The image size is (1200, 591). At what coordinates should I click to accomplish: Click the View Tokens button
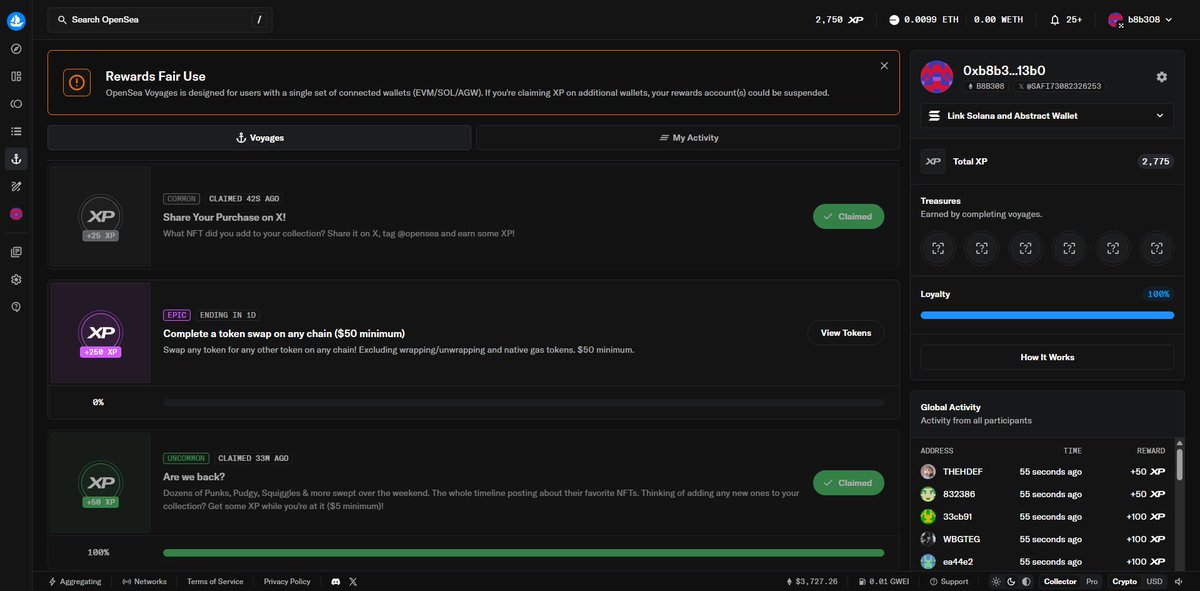pos(846,333)
